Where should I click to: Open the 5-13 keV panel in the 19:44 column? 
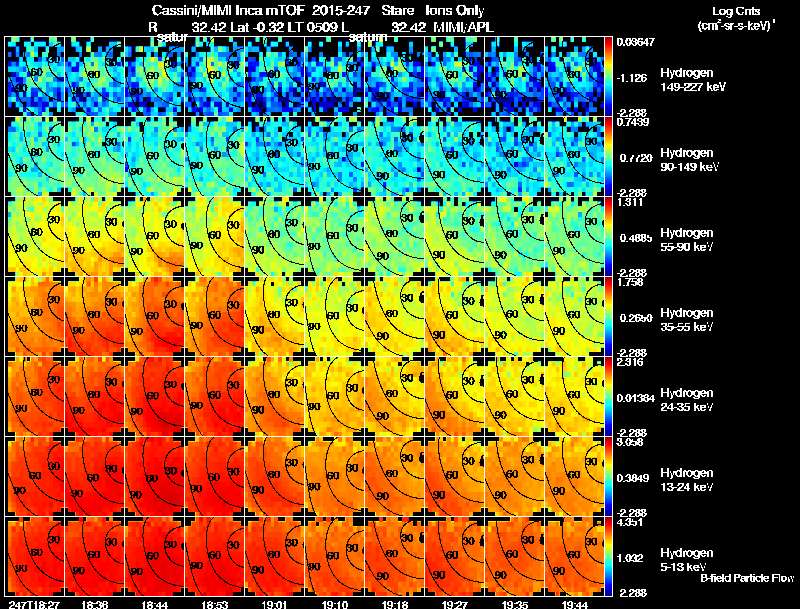[x=574, y=556]
